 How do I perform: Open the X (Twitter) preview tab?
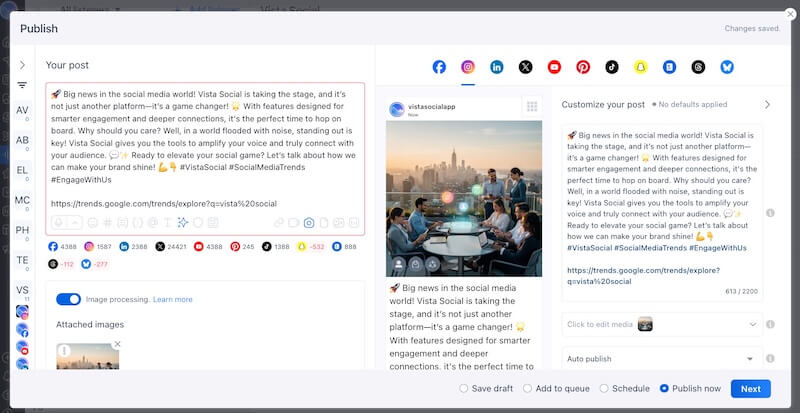coord(526,67)
